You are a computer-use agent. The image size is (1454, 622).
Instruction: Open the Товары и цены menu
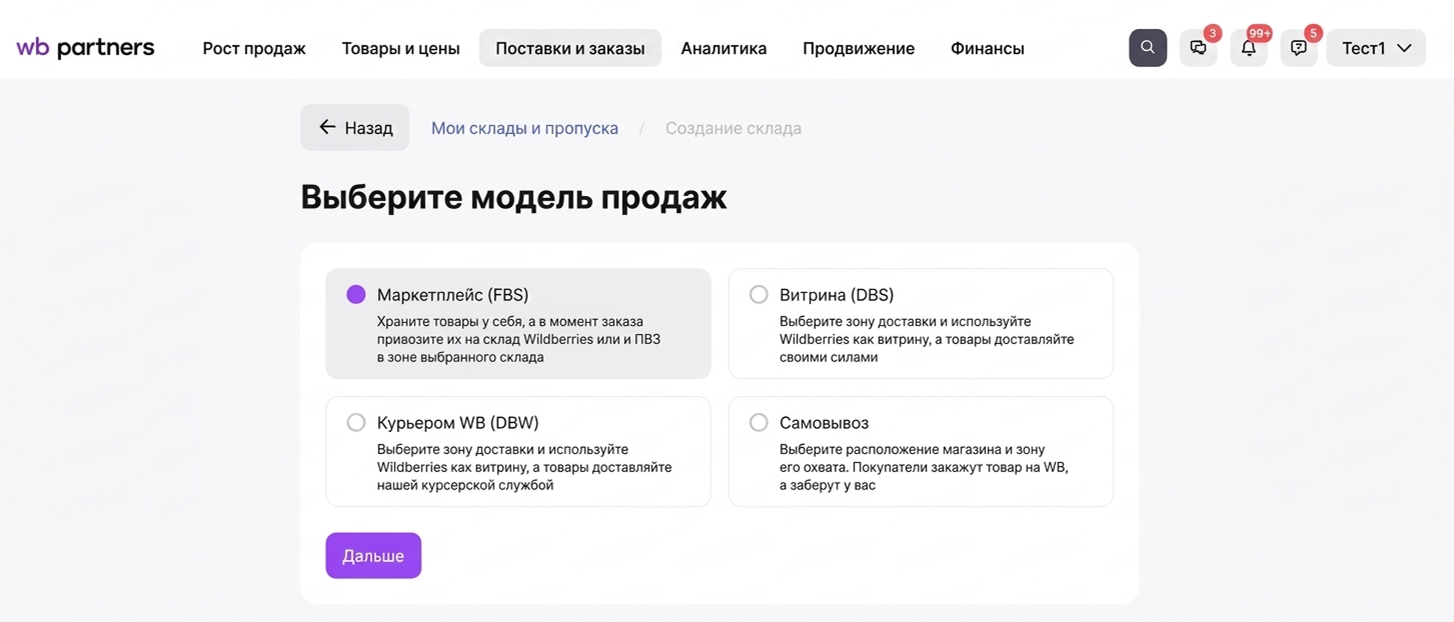[401, 48]
